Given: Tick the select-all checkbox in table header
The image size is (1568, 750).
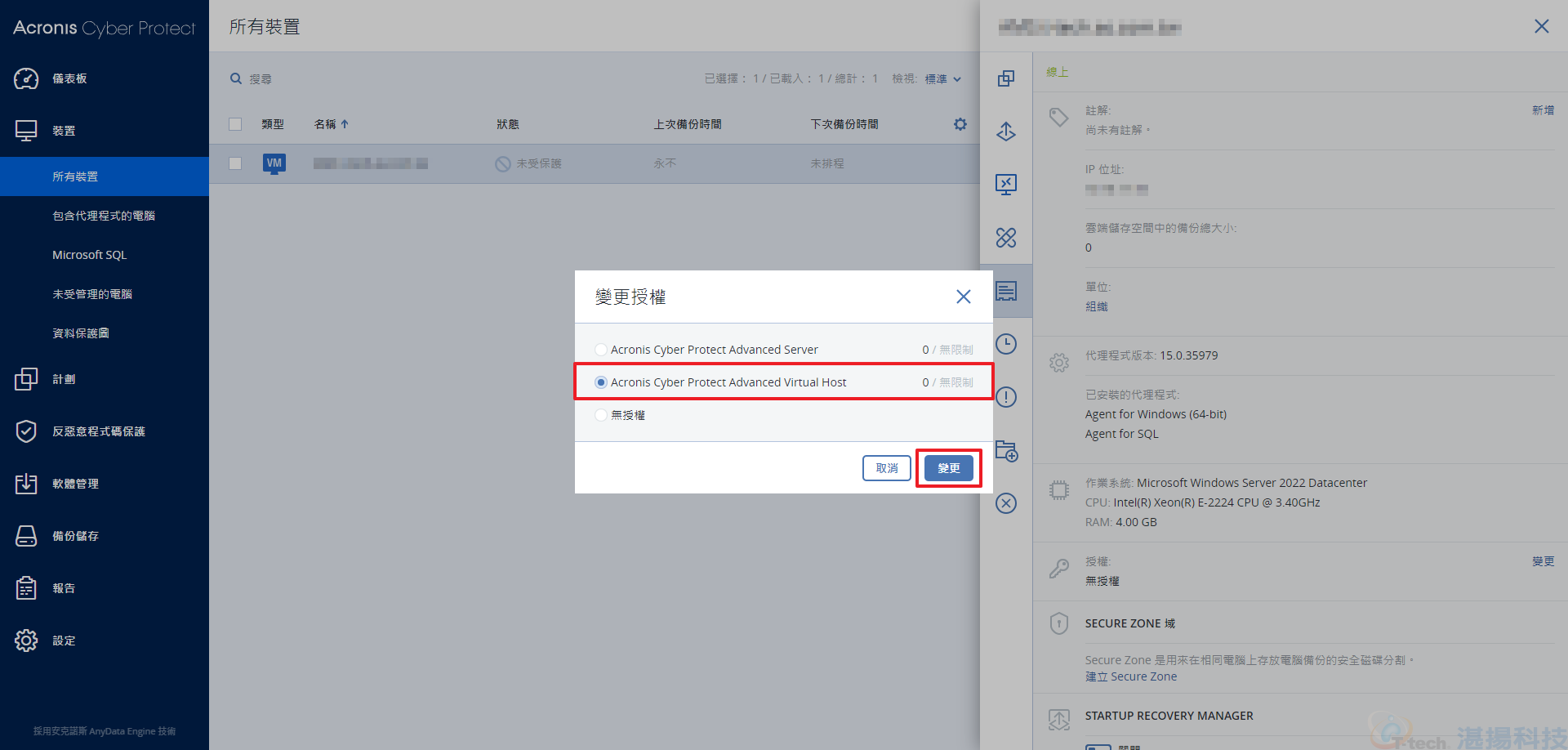Looking at the screenshot, I should (235, 124).
